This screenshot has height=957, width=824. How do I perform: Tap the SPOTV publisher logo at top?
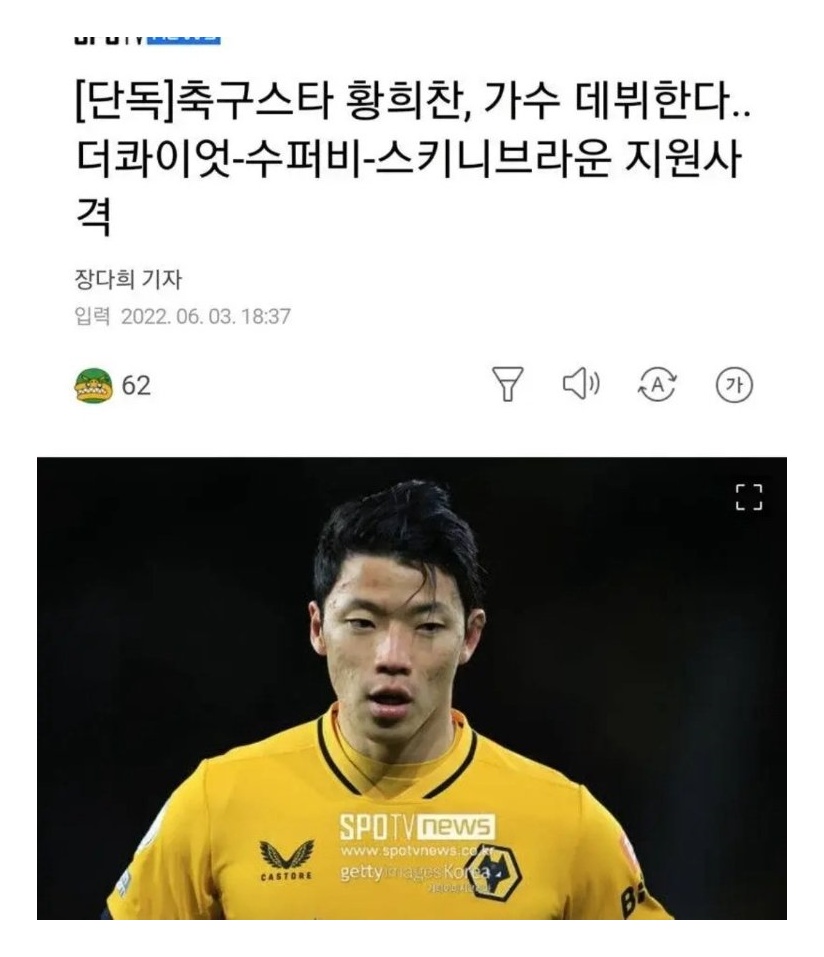pyautogui.click(x=147, y=40)
